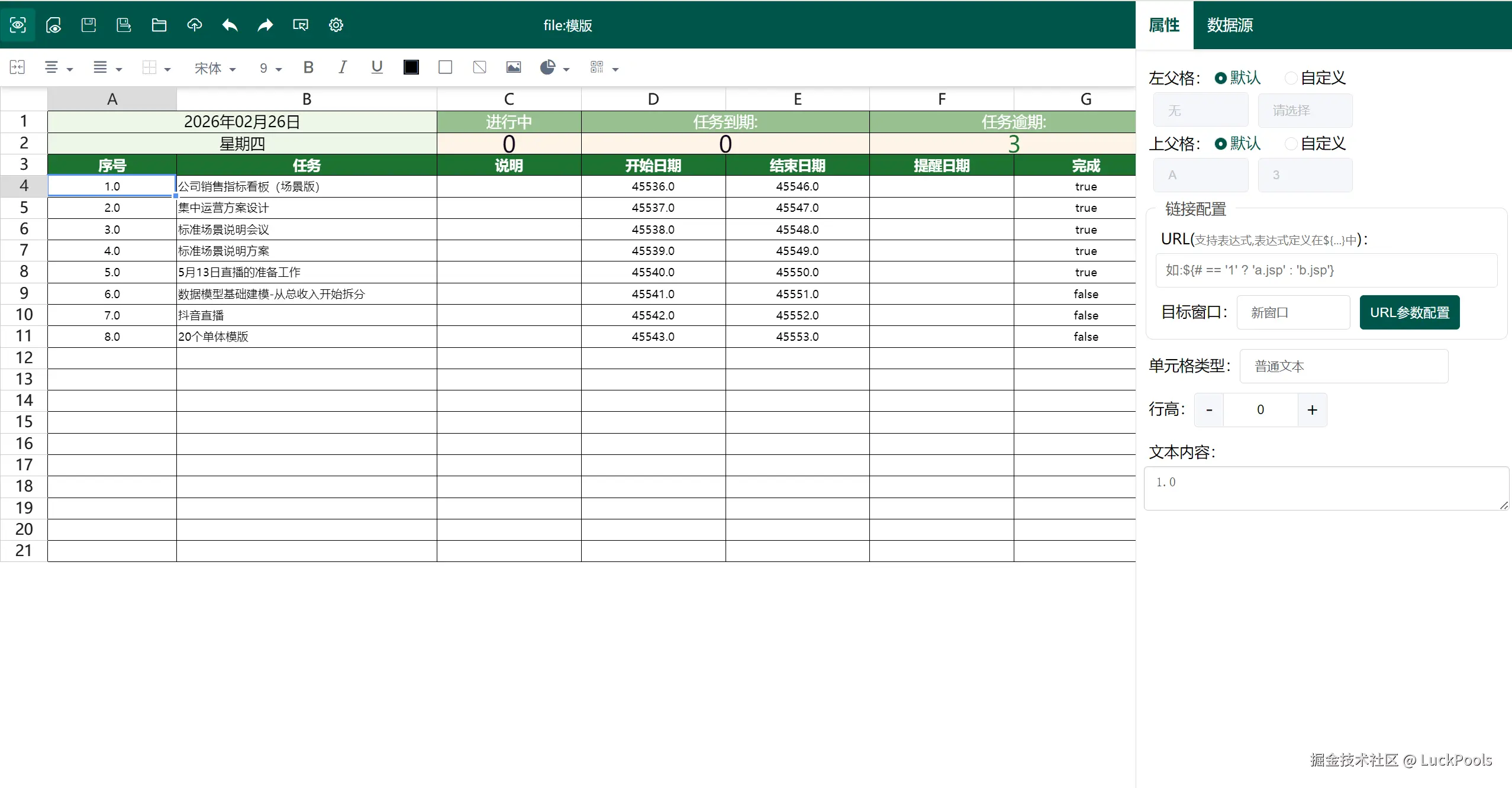Select 默认 radio for 上父格

pos(1220,144)
